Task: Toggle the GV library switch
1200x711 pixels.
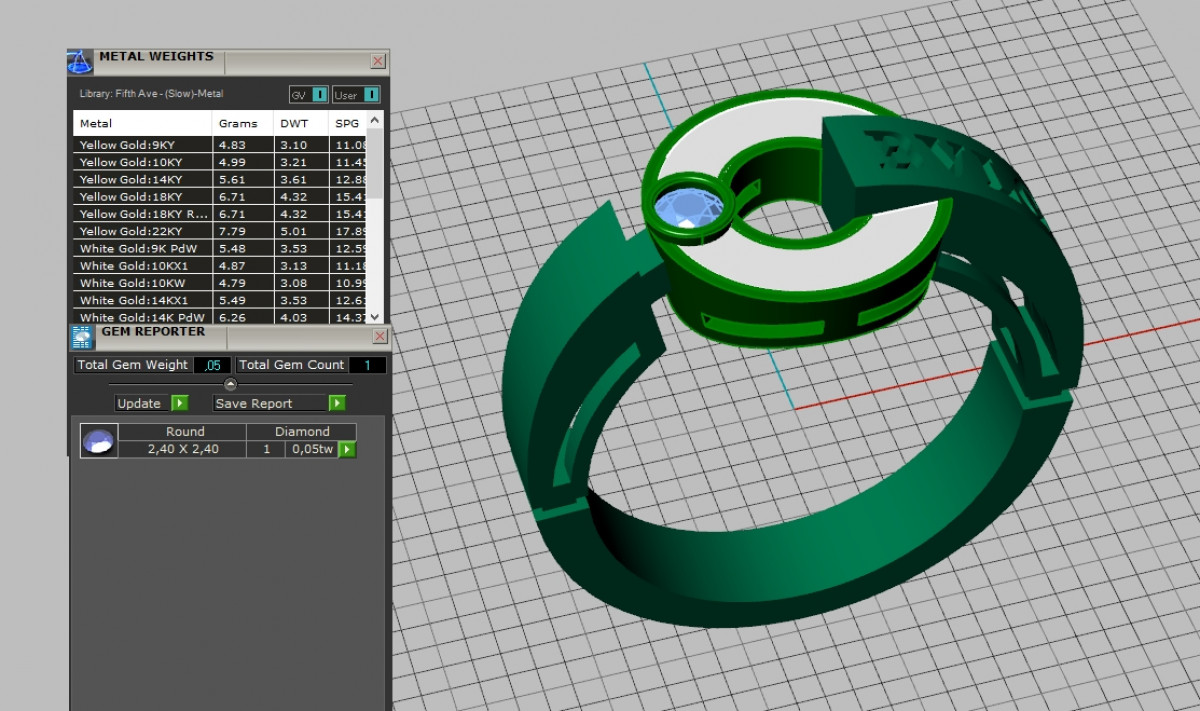Action: pos(319,95)
